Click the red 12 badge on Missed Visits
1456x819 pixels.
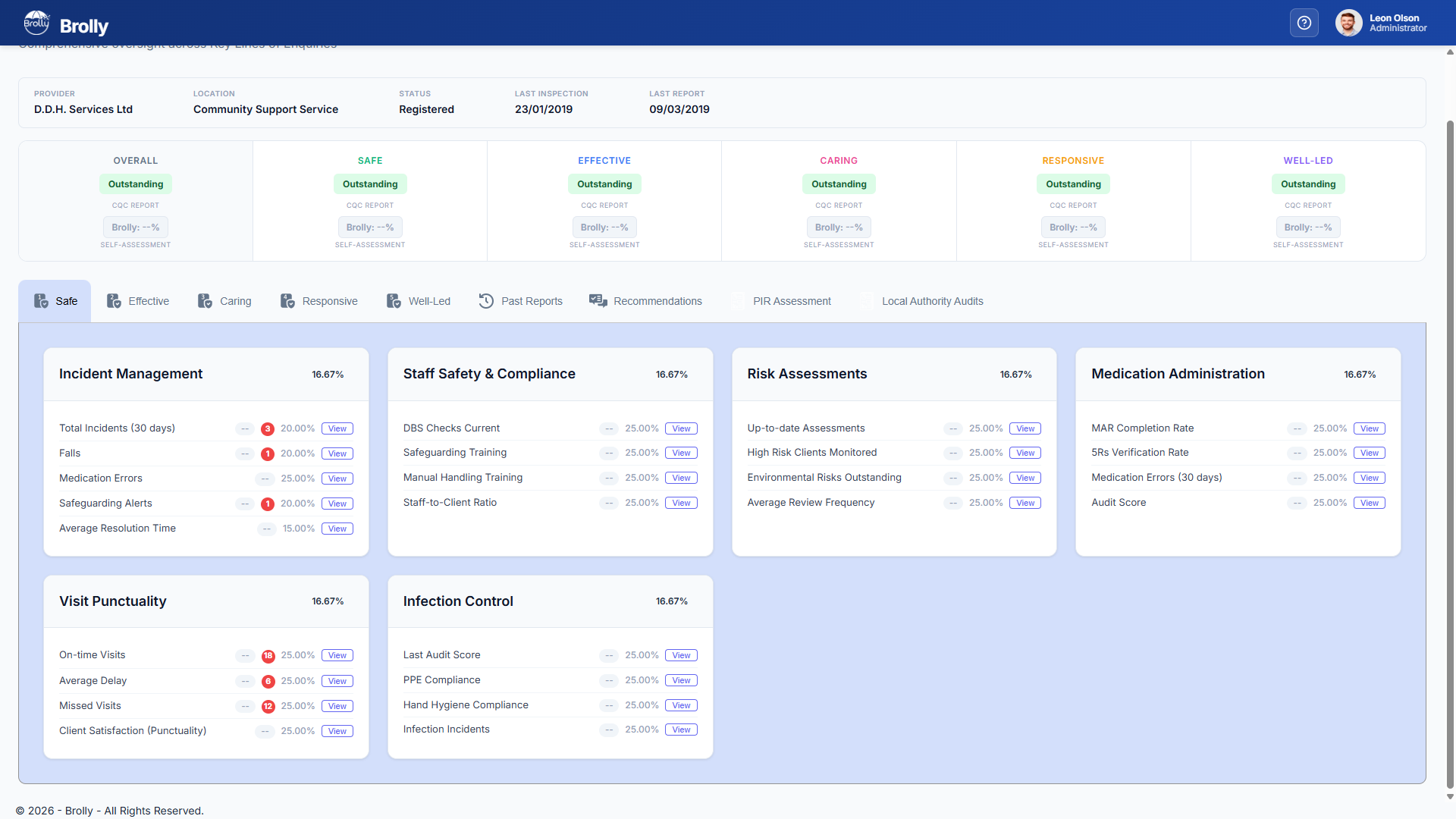[268, 707]
